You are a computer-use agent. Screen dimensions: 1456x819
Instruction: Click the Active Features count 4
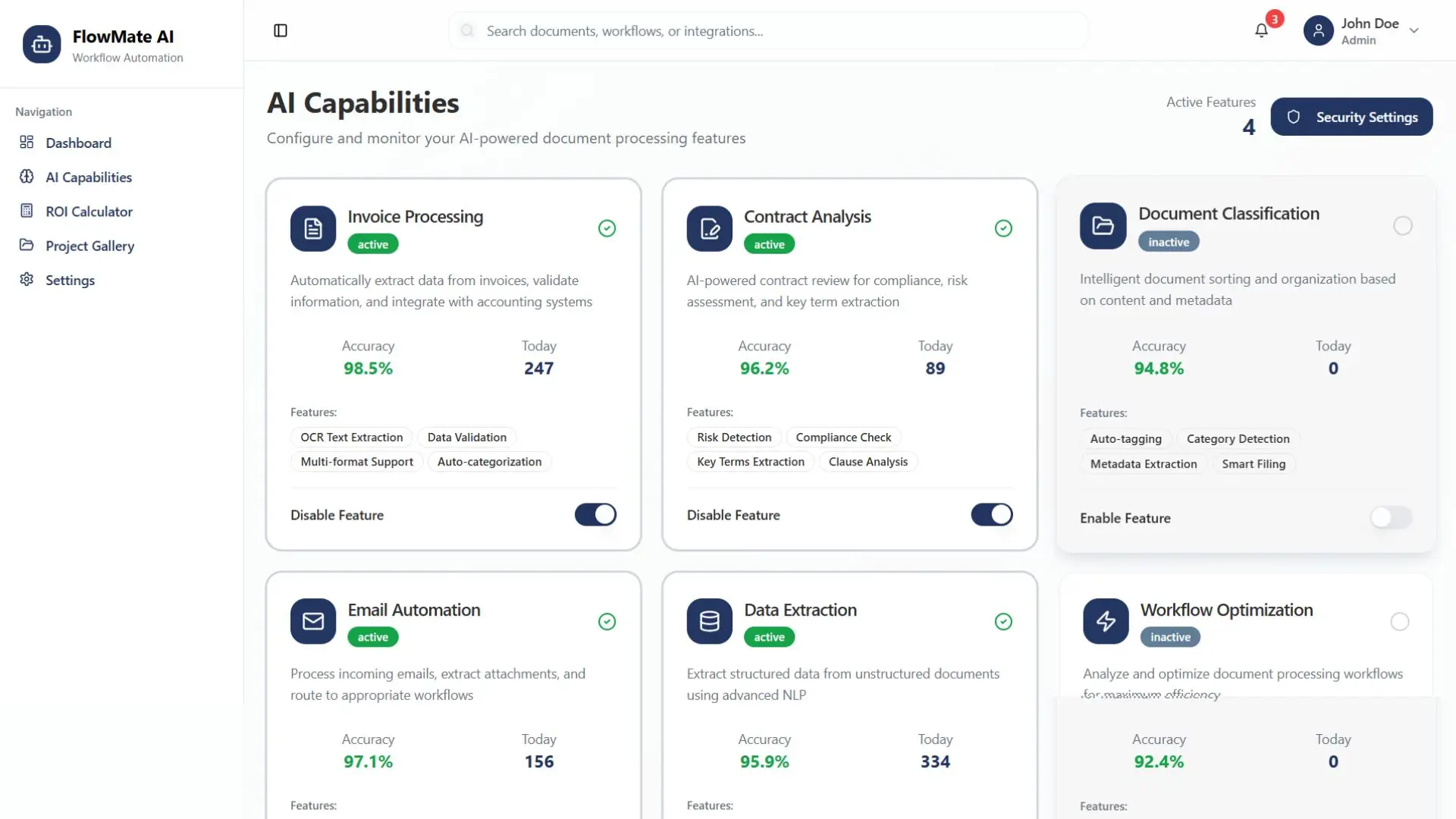point(1248,127)
